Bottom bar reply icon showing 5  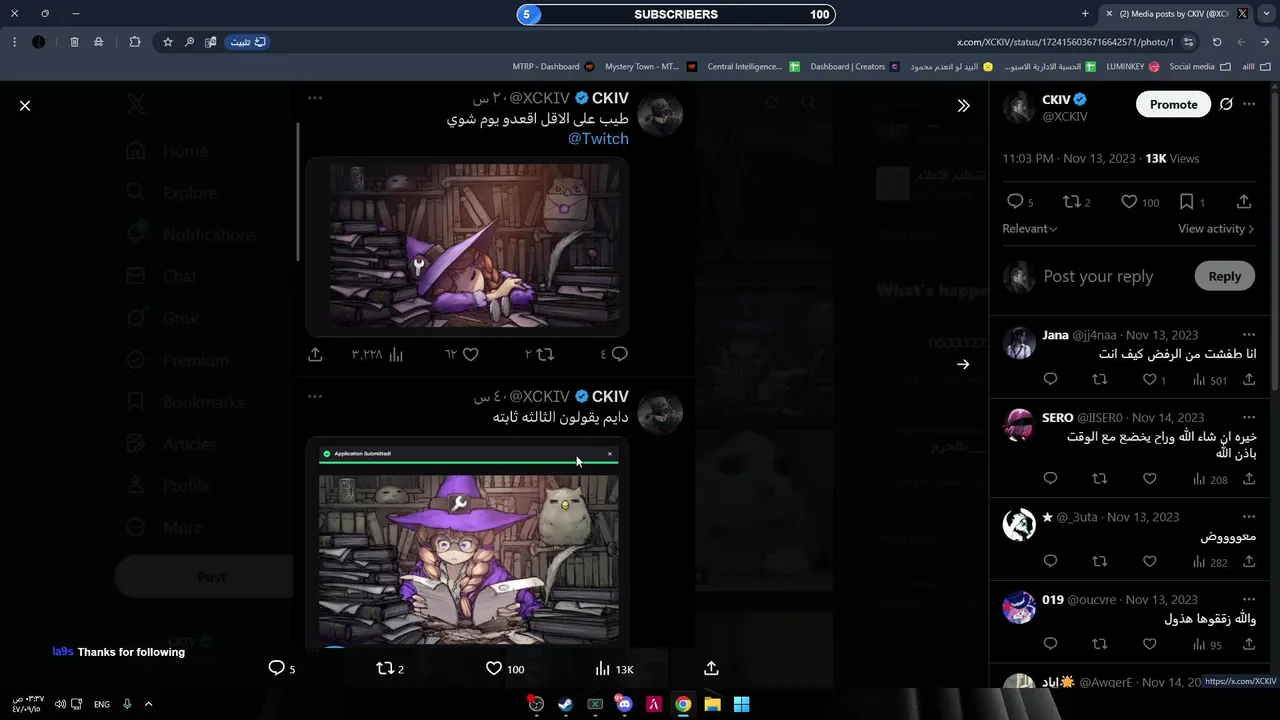coord(281,668)
